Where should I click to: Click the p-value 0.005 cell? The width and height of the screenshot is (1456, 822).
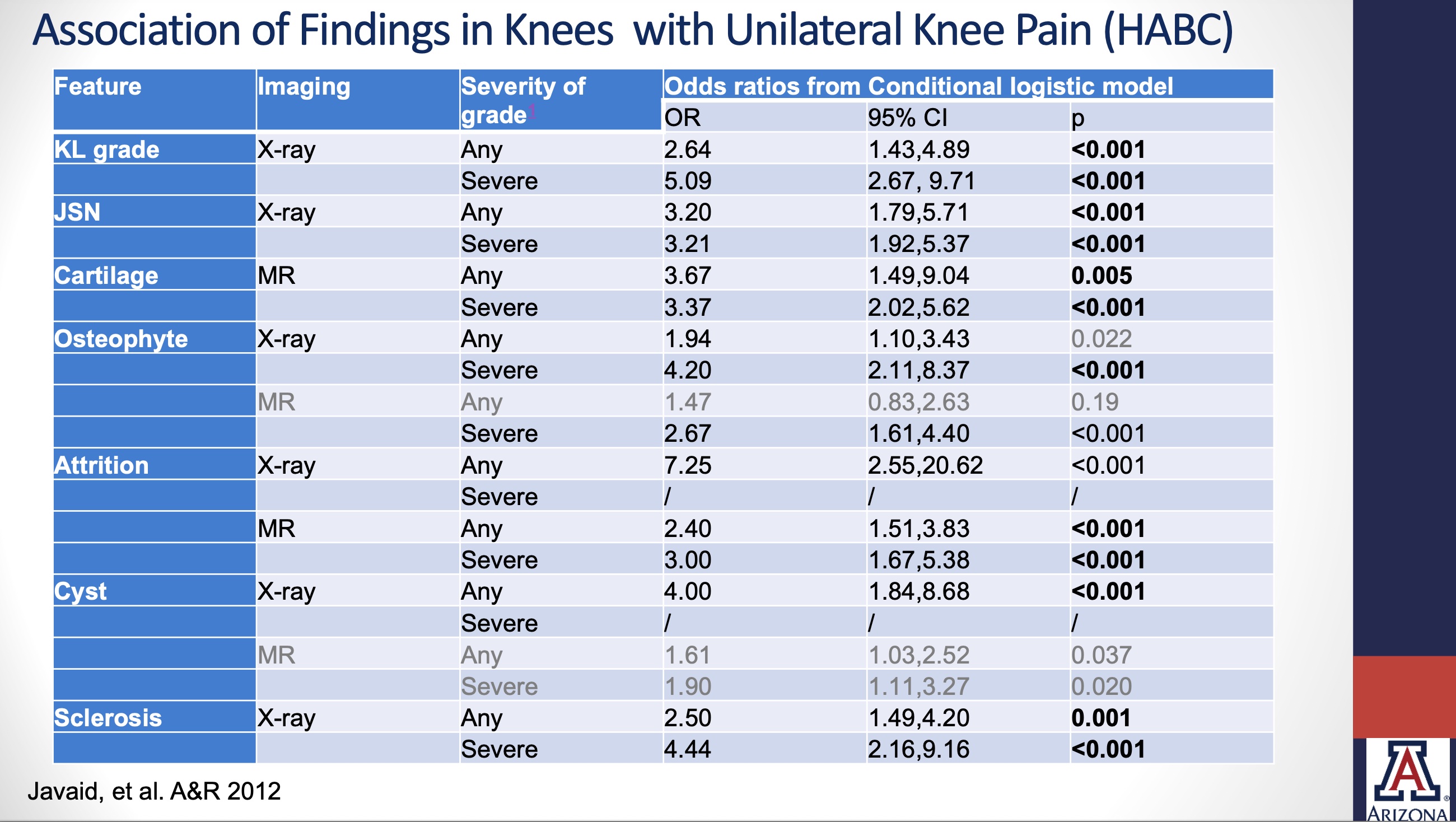point(1101,276)
